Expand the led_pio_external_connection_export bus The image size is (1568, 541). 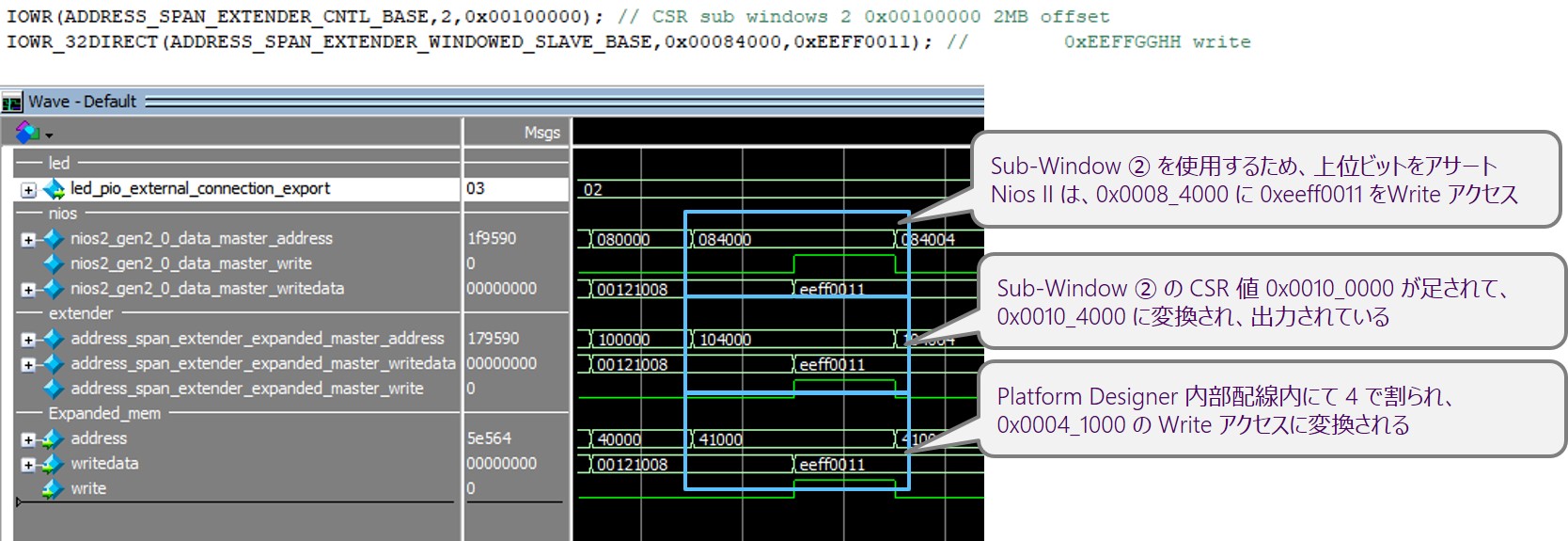[x=28, y=190]
